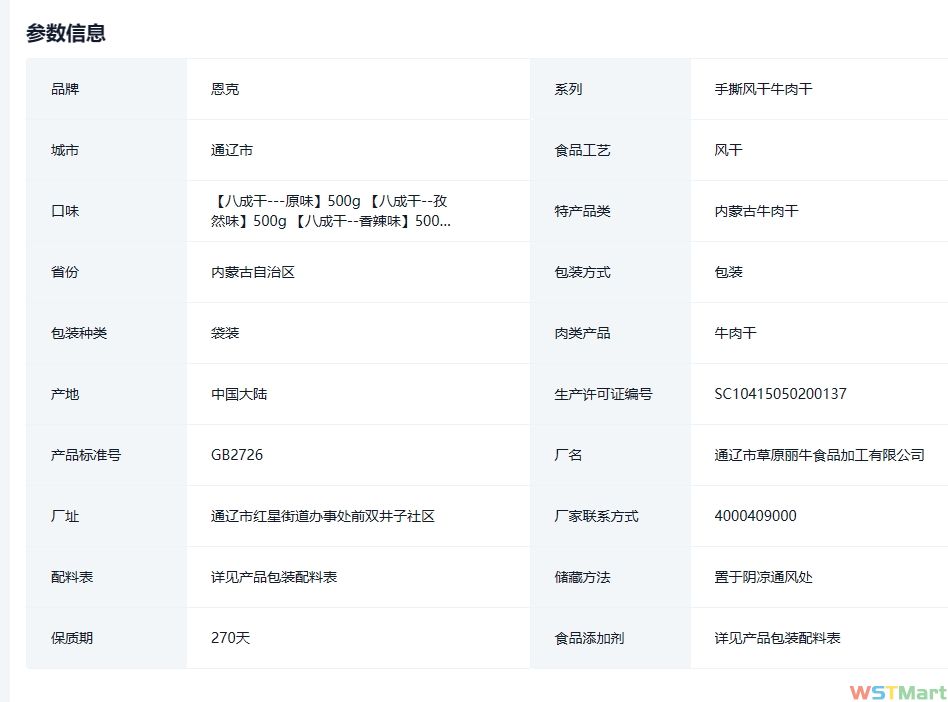Click the 生产许可证编号 label cell
Screen dimensions: 948x702
pos(603,394)
